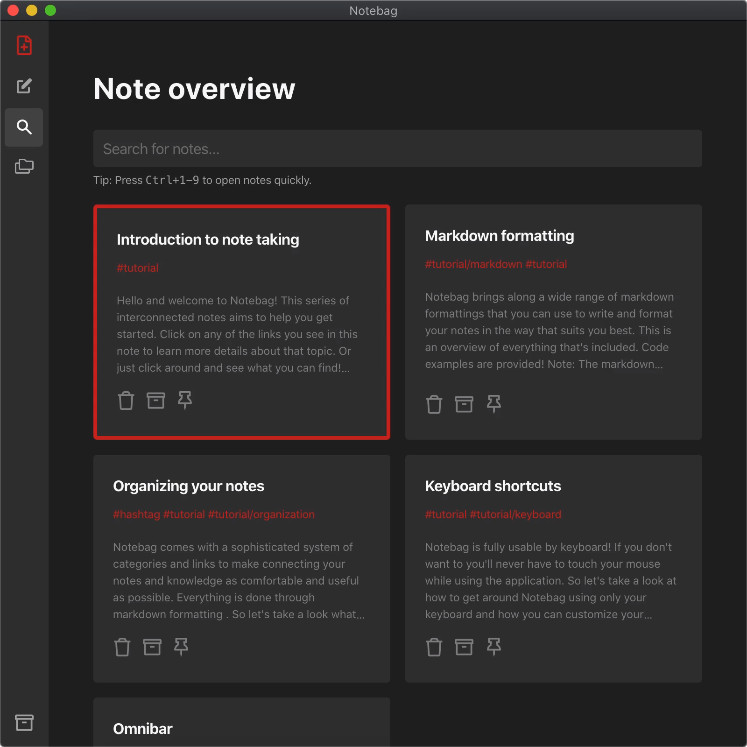
Task: Open the Omnibar note title
Action: pos(142,729)
